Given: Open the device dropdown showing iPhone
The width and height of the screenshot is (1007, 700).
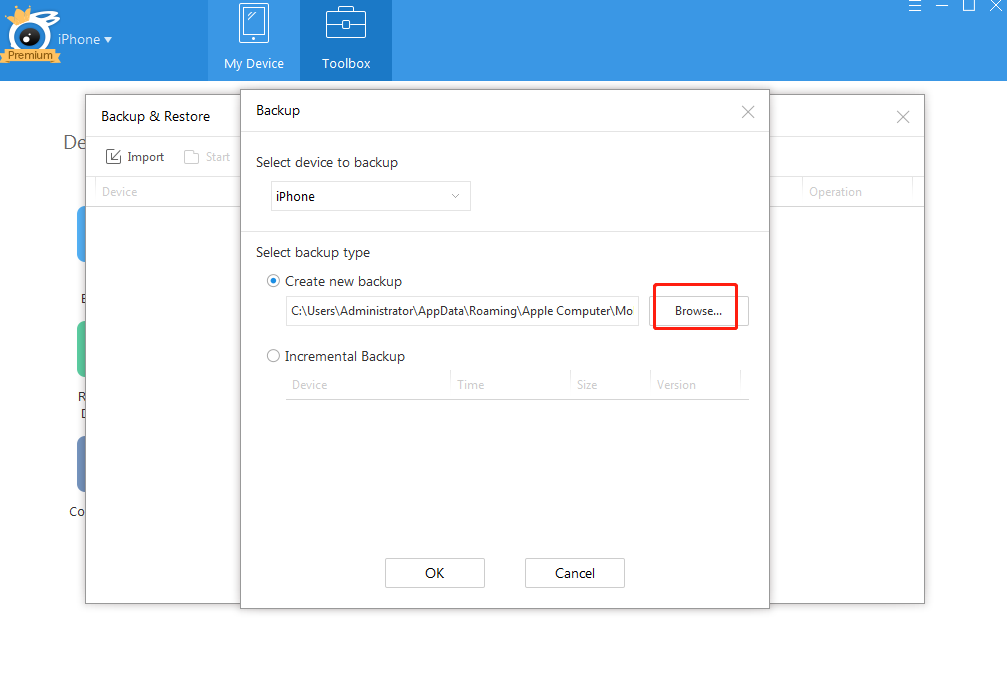Looking at the screenshot, I should tap(371, 196).
